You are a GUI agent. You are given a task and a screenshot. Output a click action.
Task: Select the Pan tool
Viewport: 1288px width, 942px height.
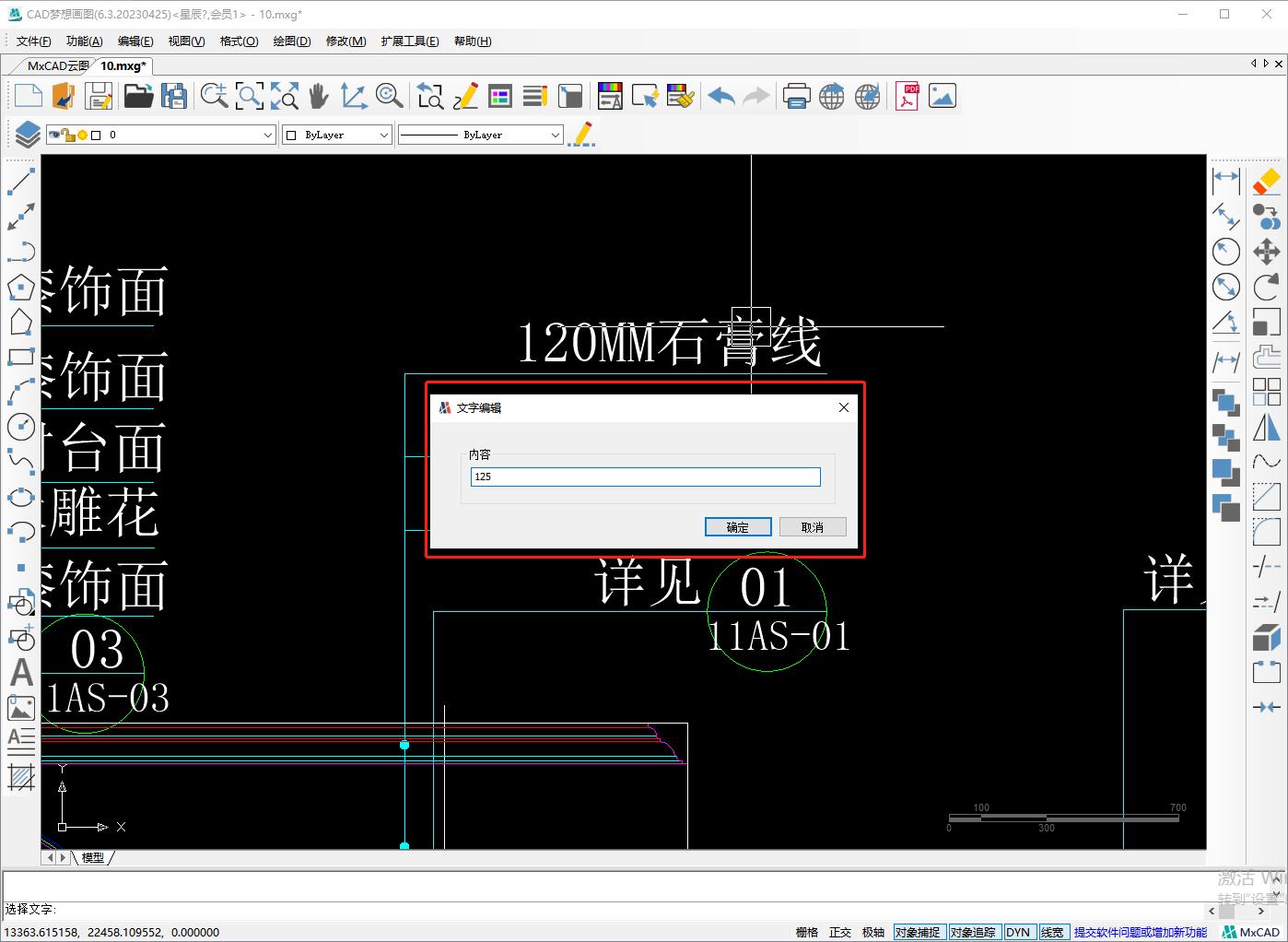pos(318,95)
